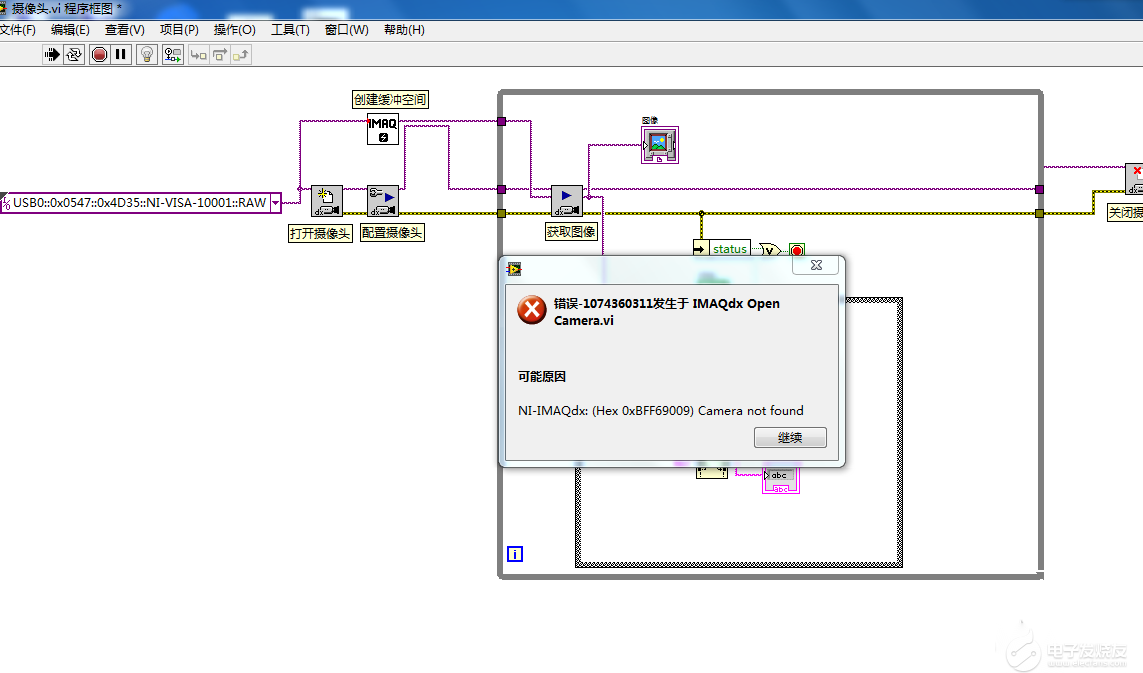Select the configure camera node icon
Image resolution: width=1143 pixels, height=673 pixels.
[x=382, y=201]
